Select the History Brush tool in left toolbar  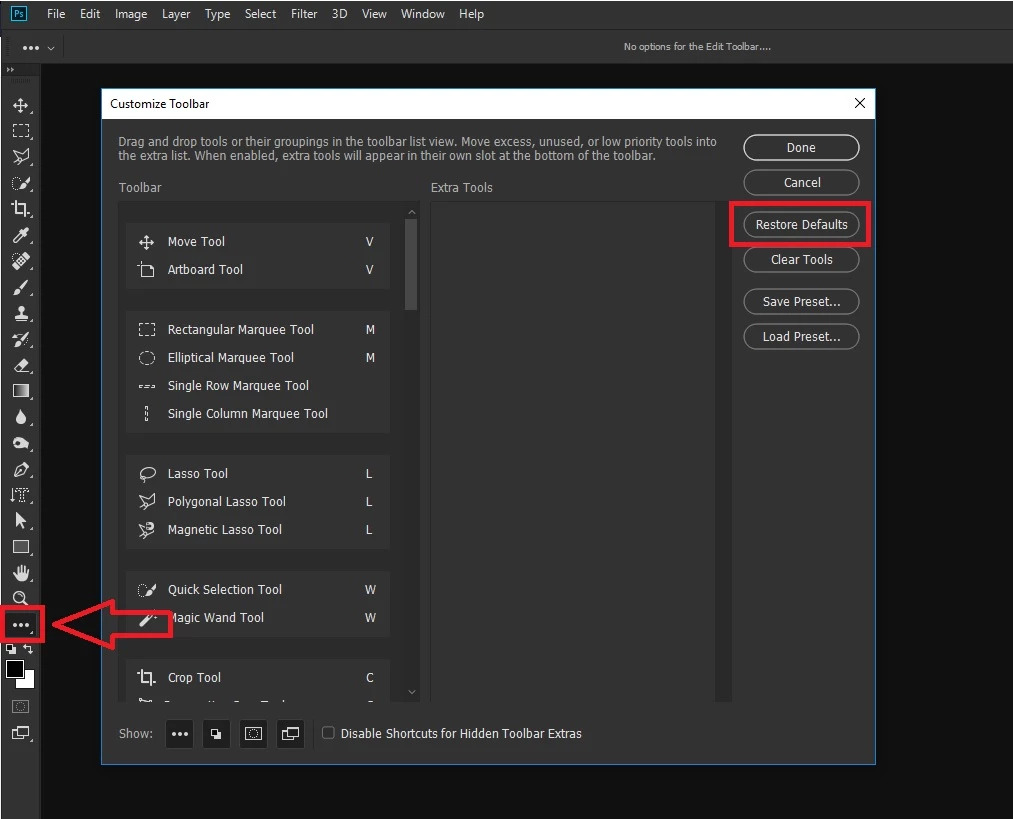(21, 340)
